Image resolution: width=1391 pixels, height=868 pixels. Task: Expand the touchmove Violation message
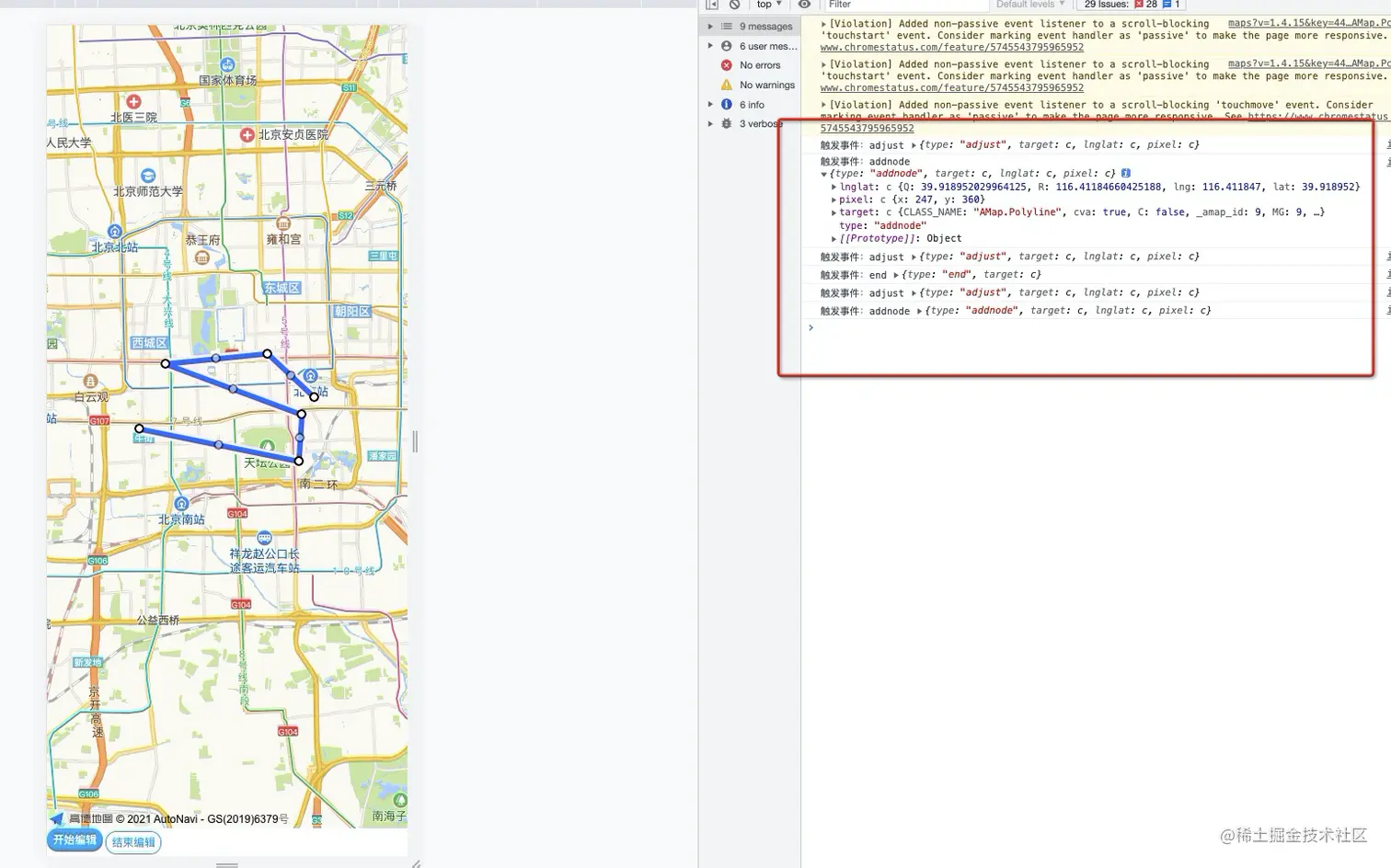pos(823,105)
